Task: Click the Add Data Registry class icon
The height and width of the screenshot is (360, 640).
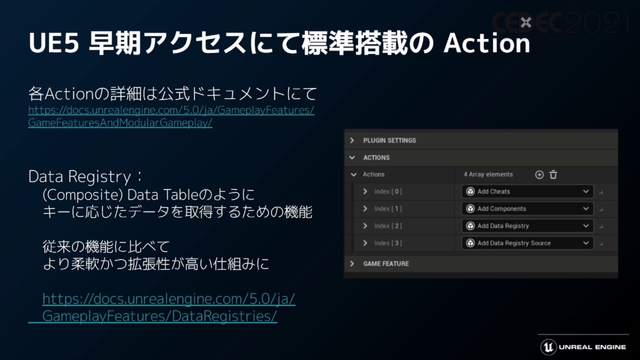Action: pos(470,226)
